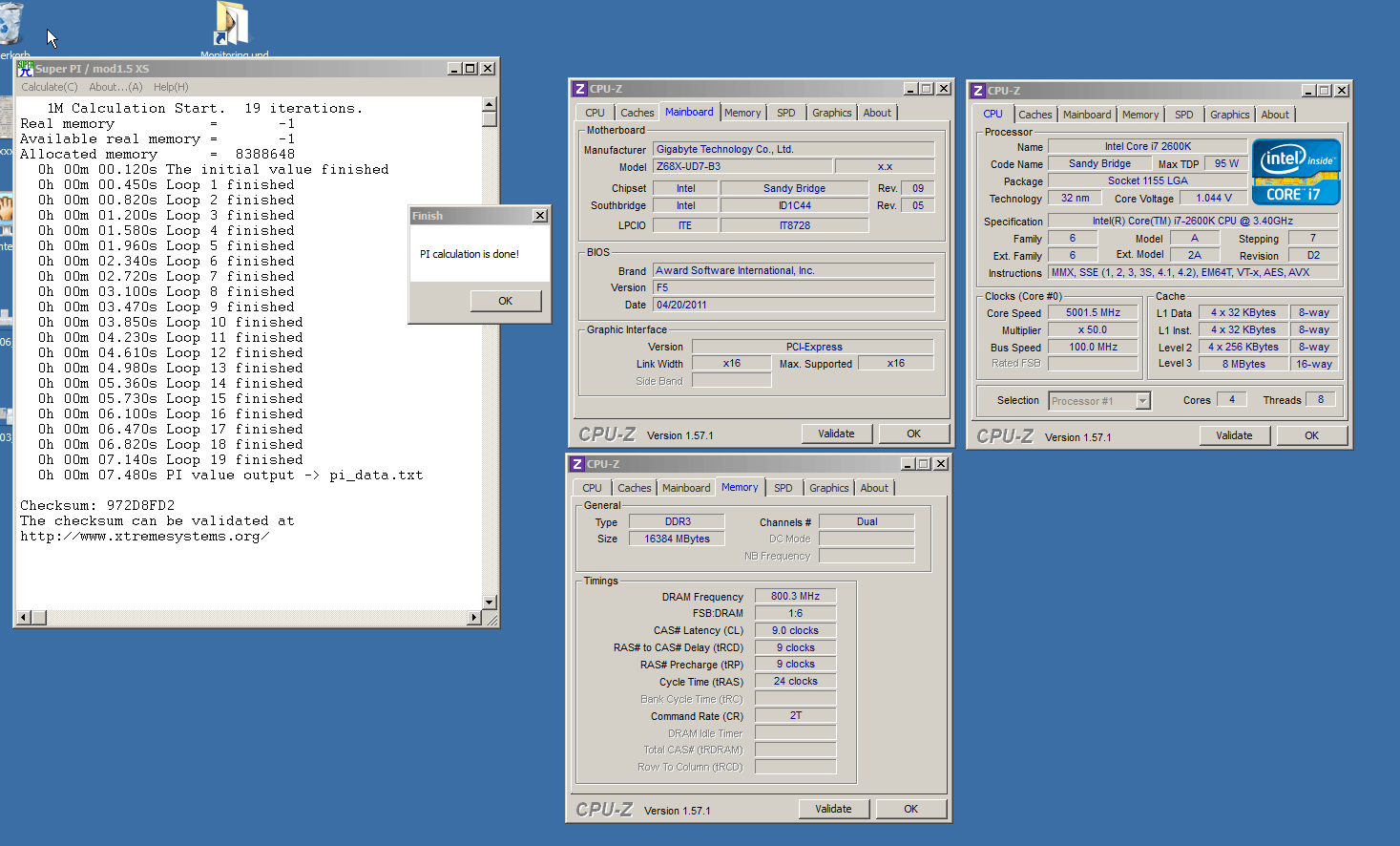Expand the Processor #1 selection dropdown
The image size is (1400, 846).
[1142, 401]
